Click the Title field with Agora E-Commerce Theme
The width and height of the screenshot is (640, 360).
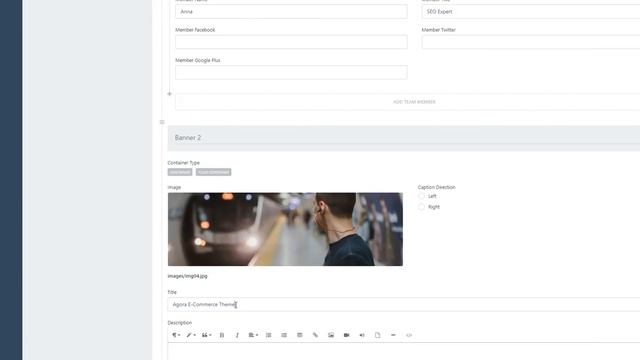tap(404, 304)
